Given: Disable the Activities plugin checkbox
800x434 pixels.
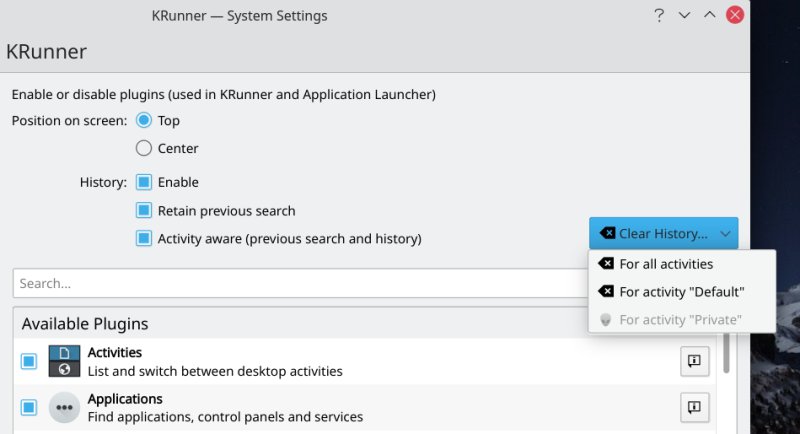Looking at the screenshot, I should pyautogui.click(x=29, y=361).
